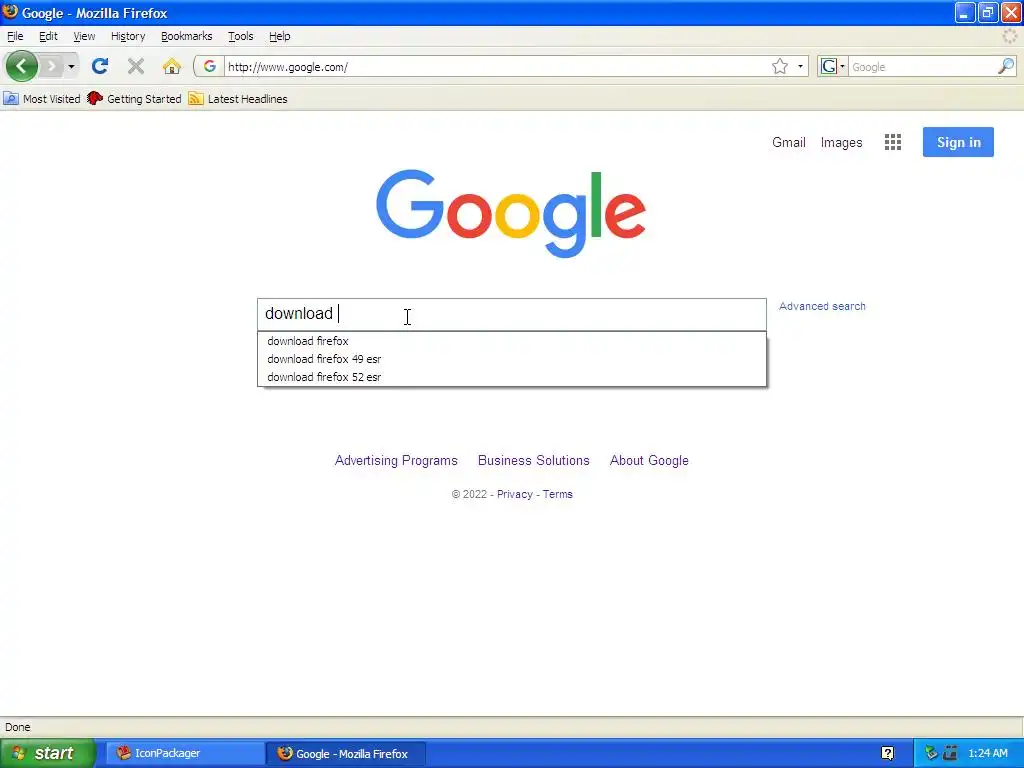This screenshot has height=768, width=1024.
Task: Open the Privacy link in footer
Action: [515, 494]
